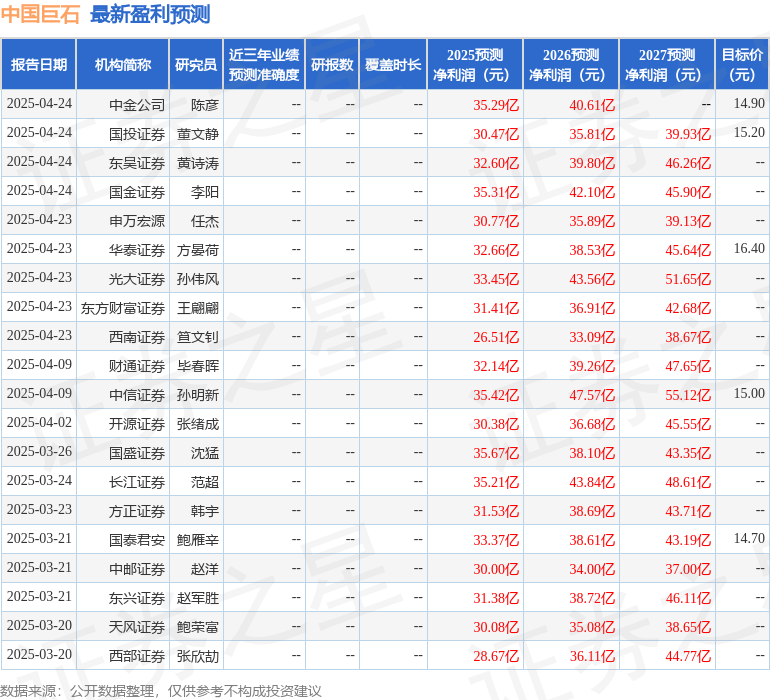The width and height of the screenshot is (770, 700).
Task: Click target price 14.90
Action: [x=749, y=103]
